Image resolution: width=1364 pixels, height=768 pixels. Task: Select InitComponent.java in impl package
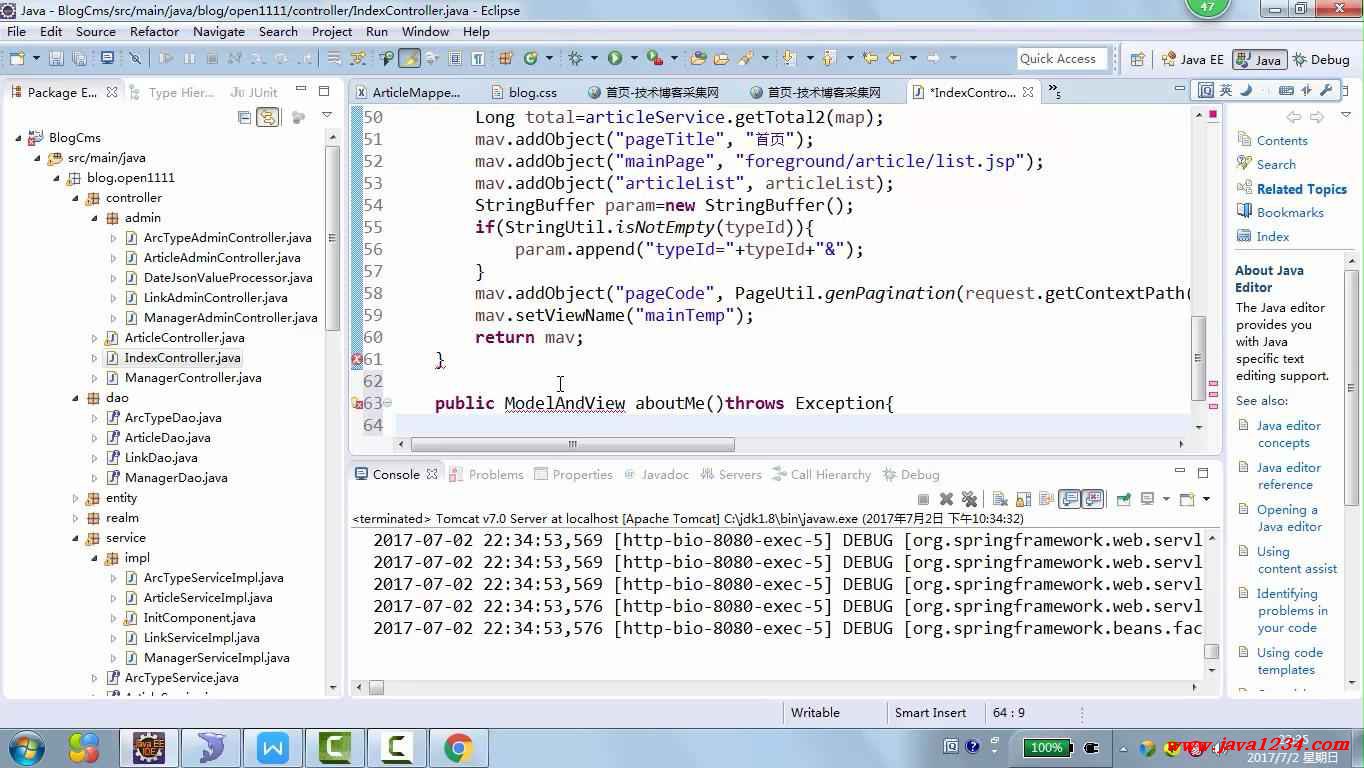click(199, 618)
